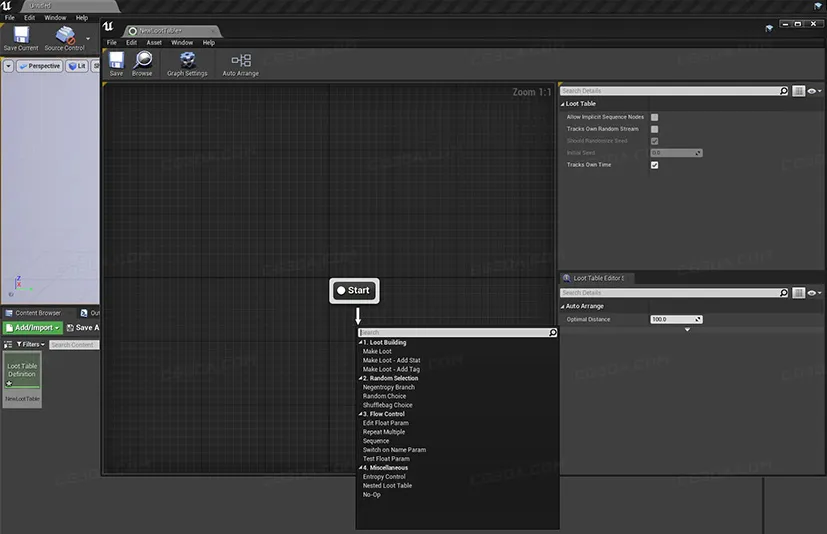Click grid view icon in lower details panel
Viewport: 827px width, 534px height.
799,293
